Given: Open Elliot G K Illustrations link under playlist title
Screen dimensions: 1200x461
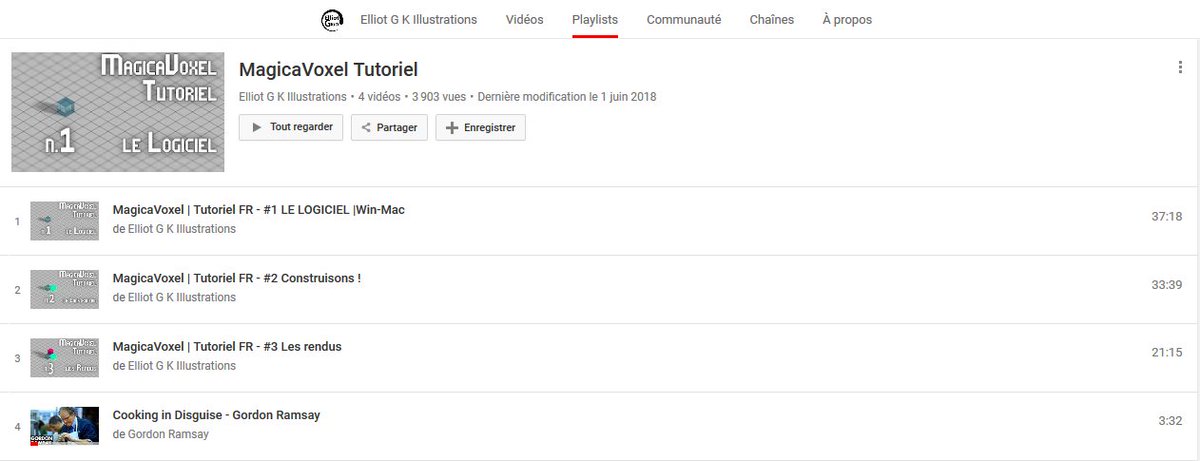Looking at the screenshot, I should (x=293, y=97).
